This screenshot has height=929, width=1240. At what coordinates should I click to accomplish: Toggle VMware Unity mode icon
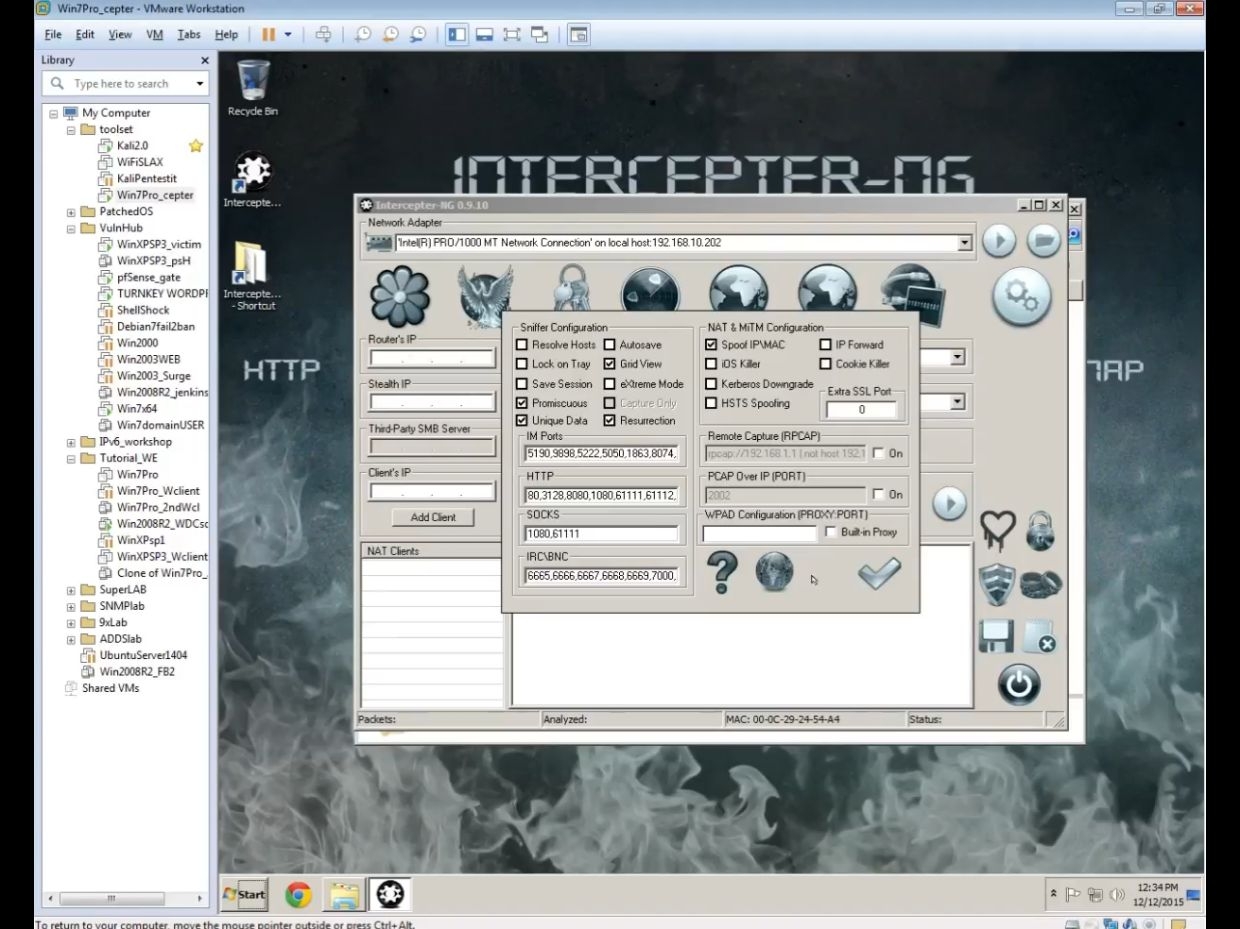coord(540,34)
